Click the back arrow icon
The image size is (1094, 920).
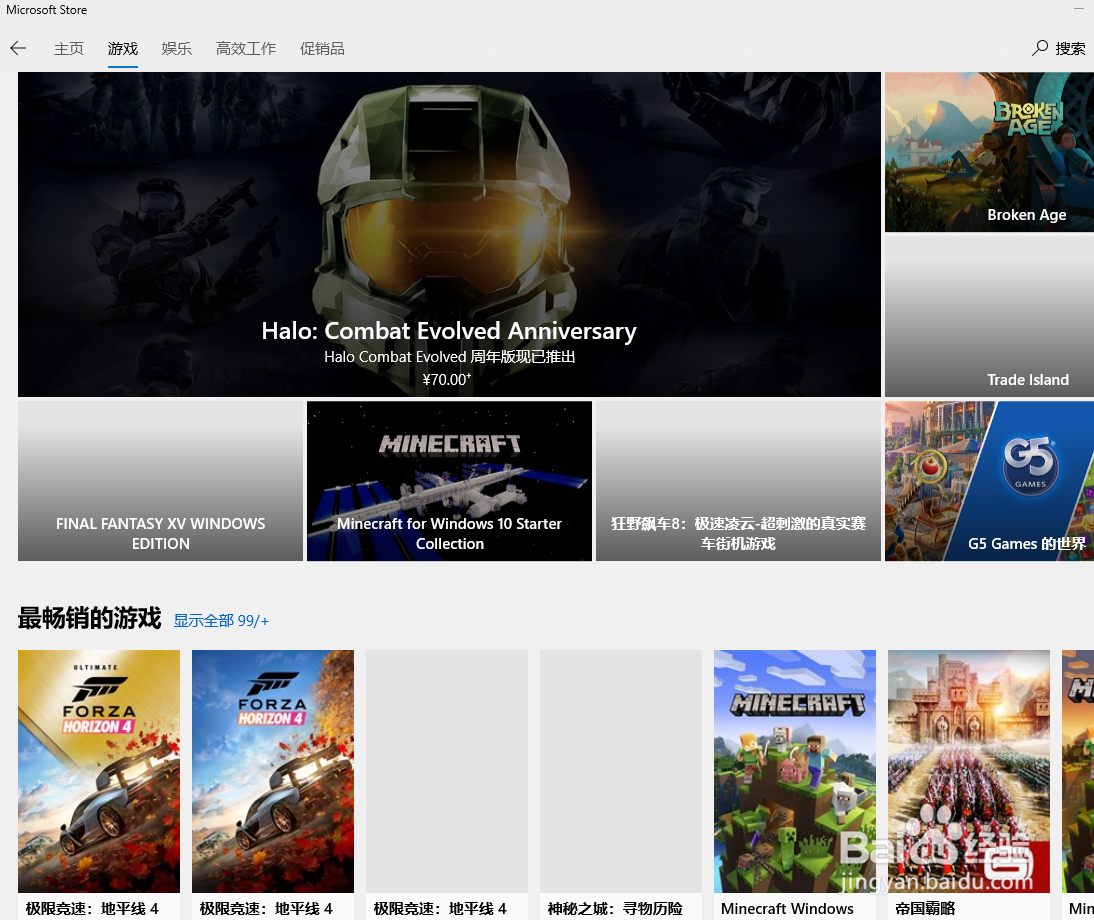click(18, 48)
